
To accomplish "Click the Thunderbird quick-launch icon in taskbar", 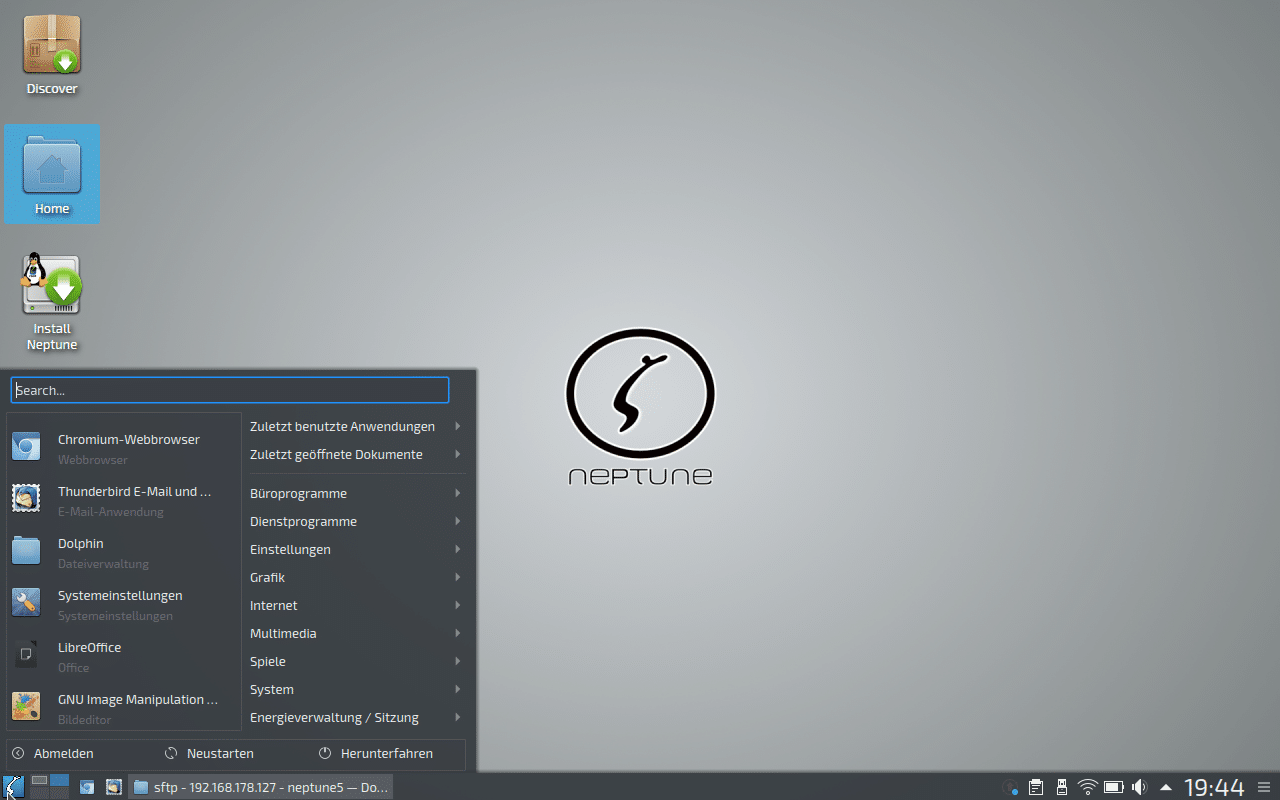I will [x=114, y=787].
